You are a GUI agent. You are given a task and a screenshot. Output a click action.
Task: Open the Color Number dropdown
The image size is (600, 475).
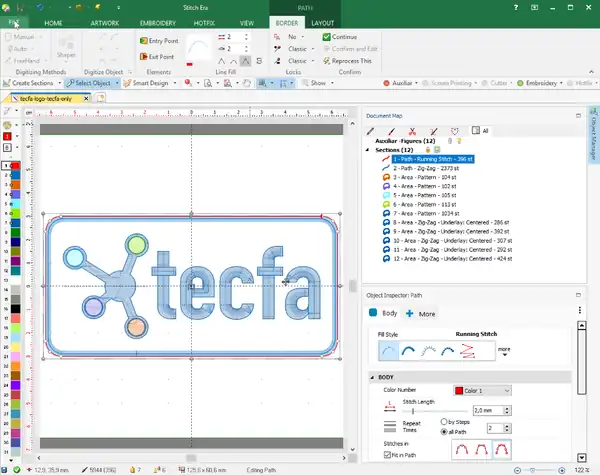[x=482, y=390]
